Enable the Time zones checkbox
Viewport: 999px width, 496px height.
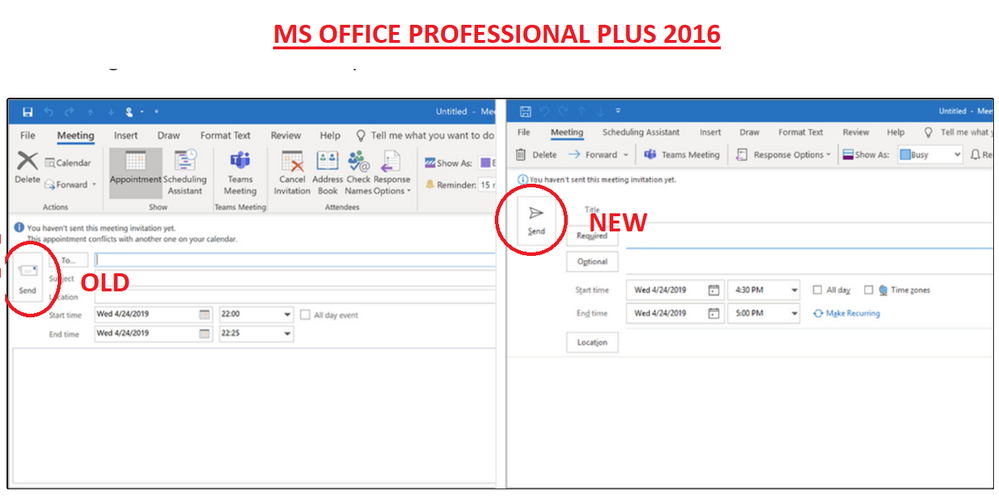point(868,290)
